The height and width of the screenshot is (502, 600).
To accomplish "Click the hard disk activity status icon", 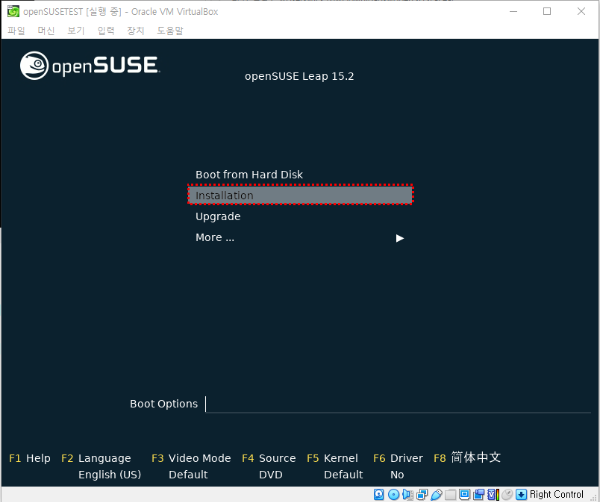I will [x=379, y=494].
